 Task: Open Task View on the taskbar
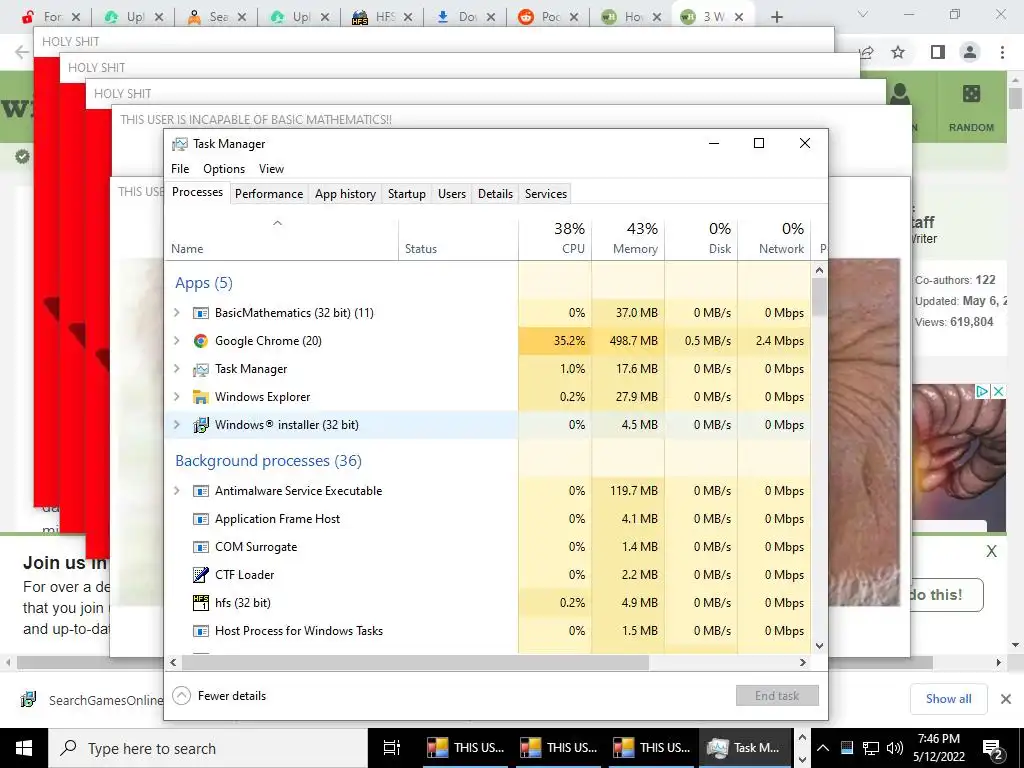tap(392, 748)
